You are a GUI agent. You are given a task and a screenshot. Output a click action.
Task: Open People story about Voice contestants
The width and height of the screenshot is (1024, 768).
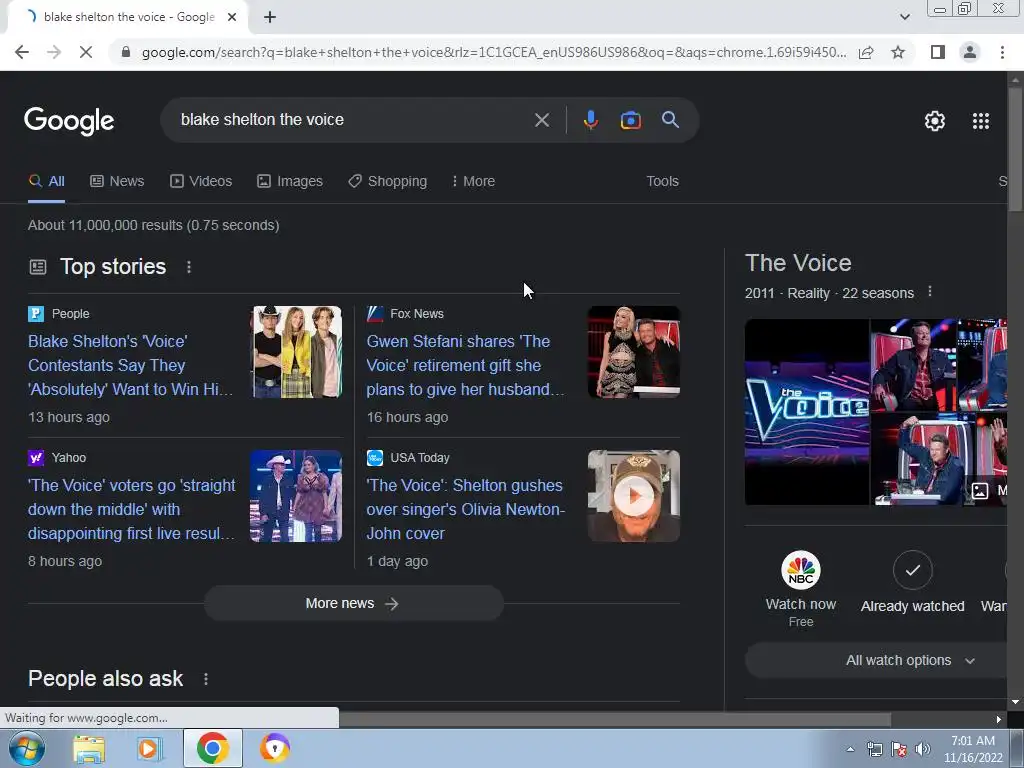pos(131,365)
